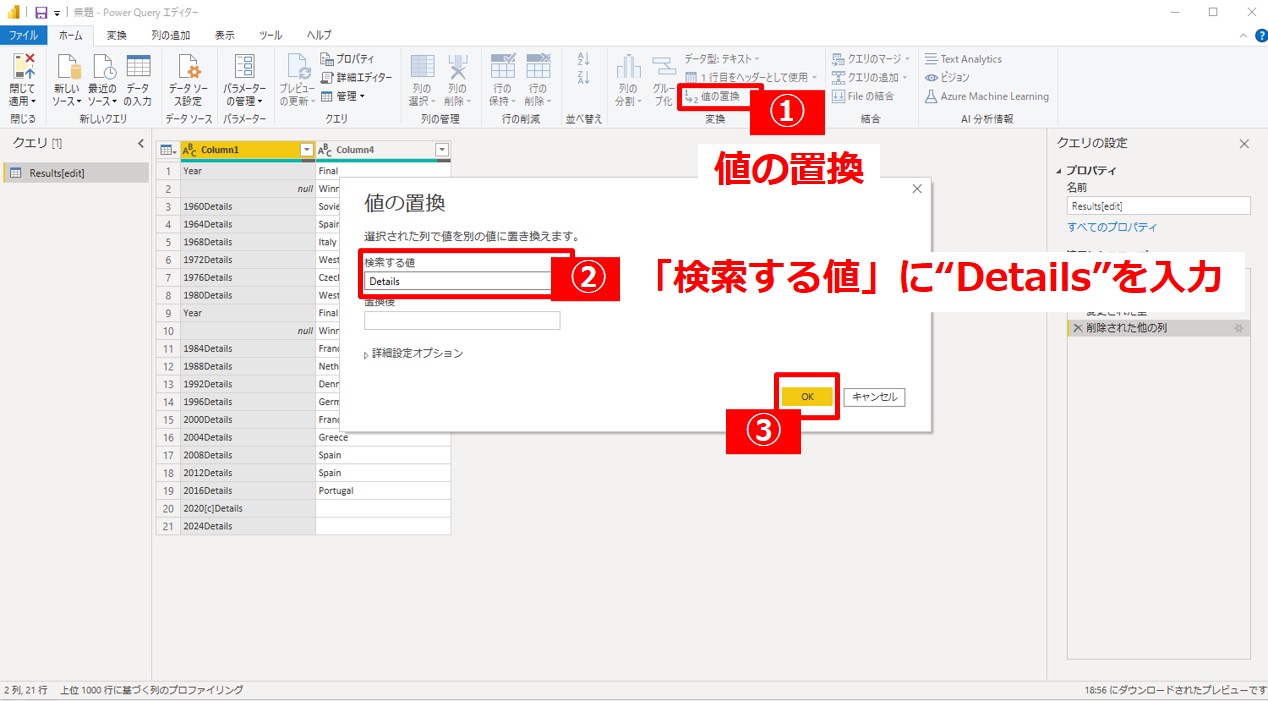Collapse the クエリ pane with the chevron
Screen dimensions: 1268x701
click(141, 144)
